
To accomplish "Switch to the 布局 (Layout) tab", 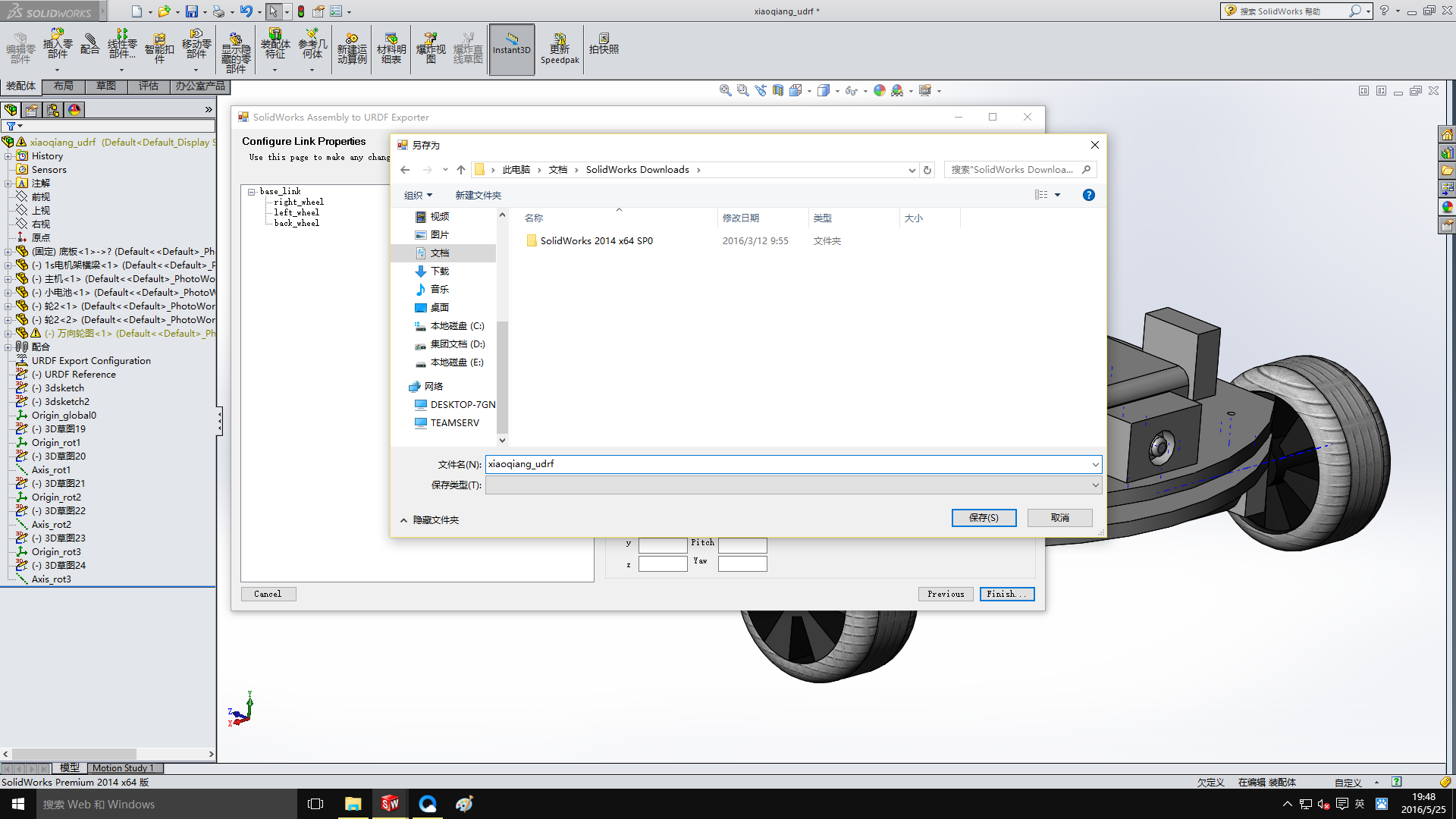I will pyautogui.click(x=64, y=86).
